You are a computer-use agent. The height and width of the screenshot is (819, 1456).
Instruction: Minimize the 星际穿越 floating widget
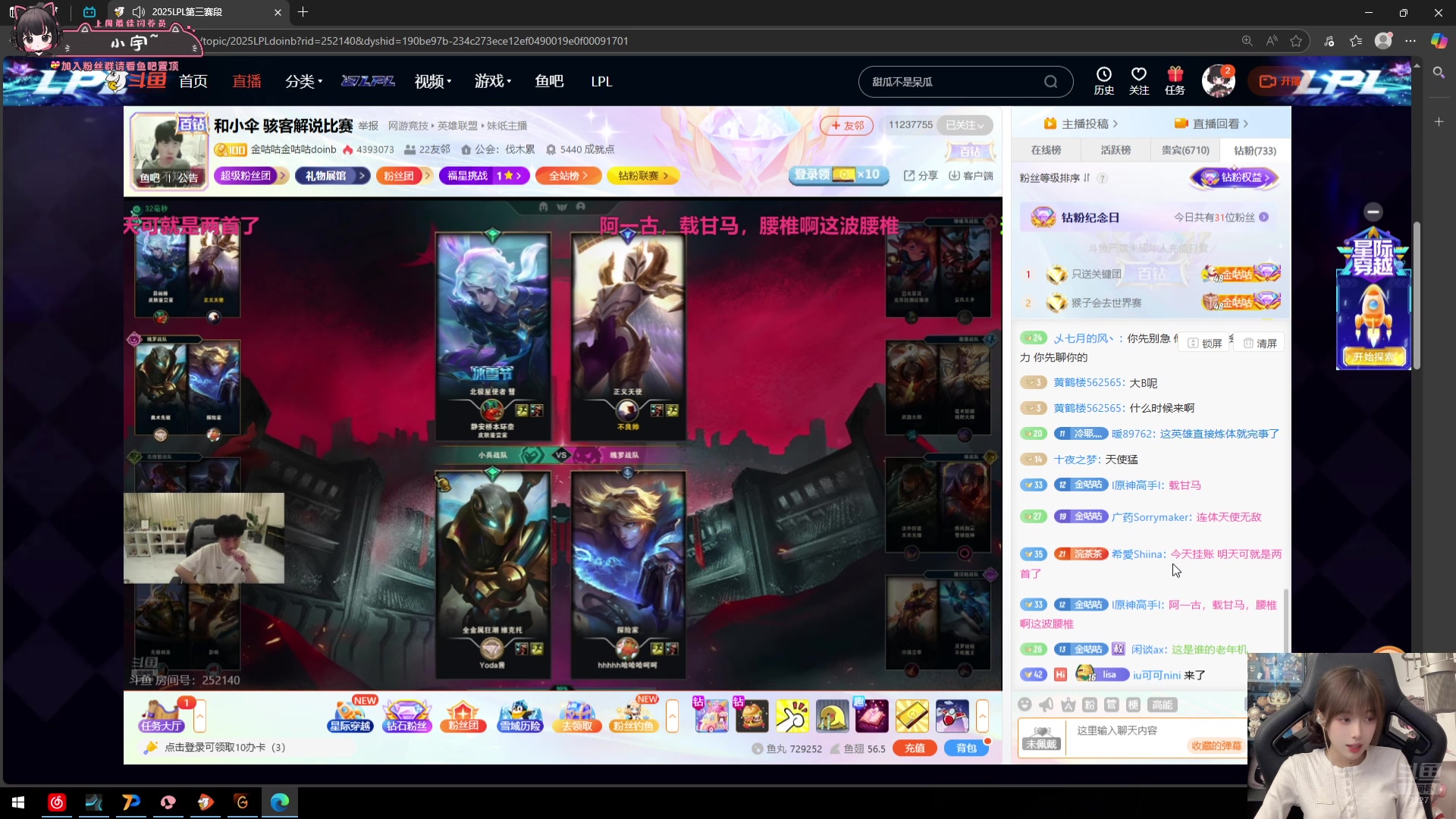pos(1373,212)
